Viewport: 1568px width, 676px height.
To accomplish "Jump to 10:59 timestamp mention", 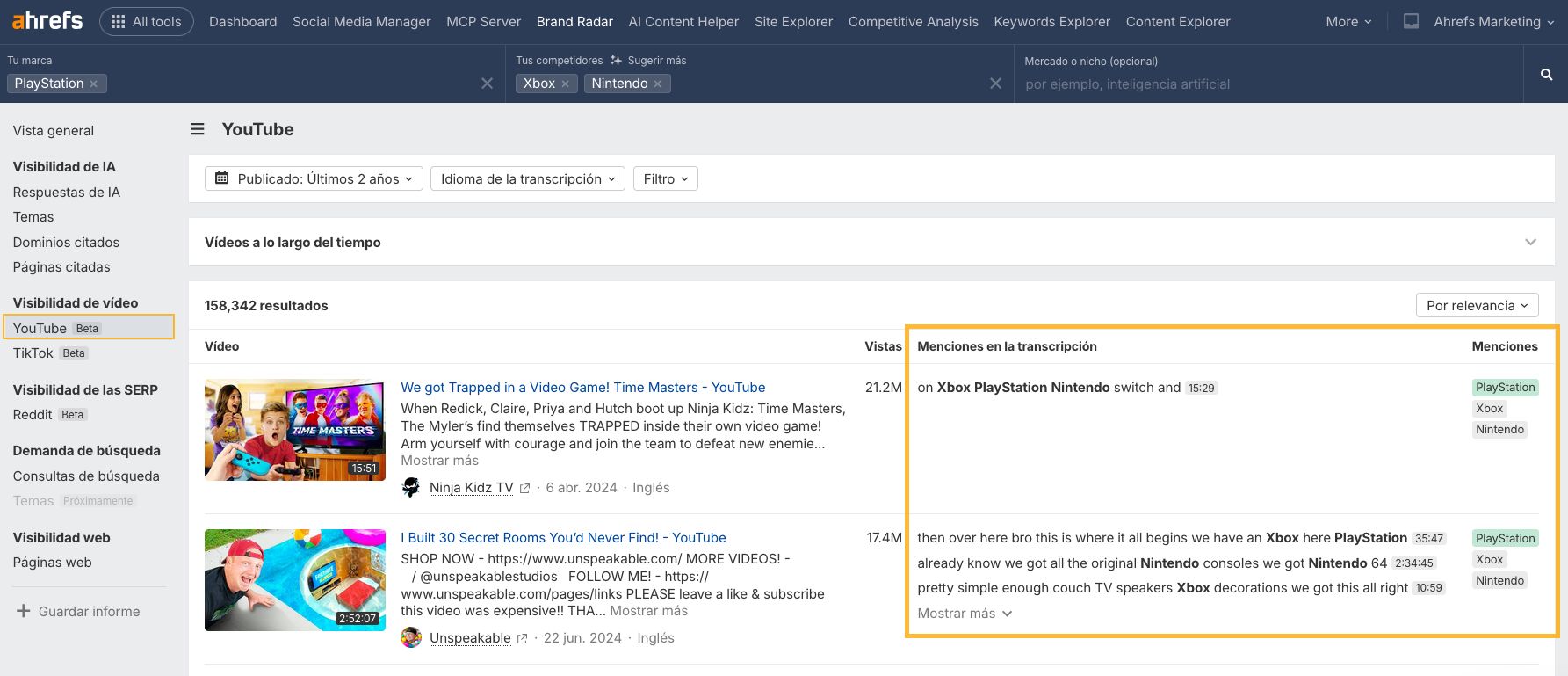I will click(x=1428, y=588).
